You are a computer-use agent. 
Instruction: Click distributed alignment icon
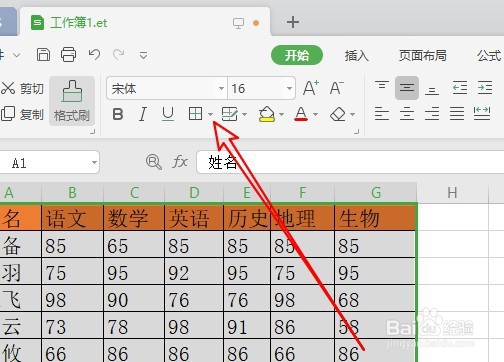pyautogui.click(x=482, y=113)
